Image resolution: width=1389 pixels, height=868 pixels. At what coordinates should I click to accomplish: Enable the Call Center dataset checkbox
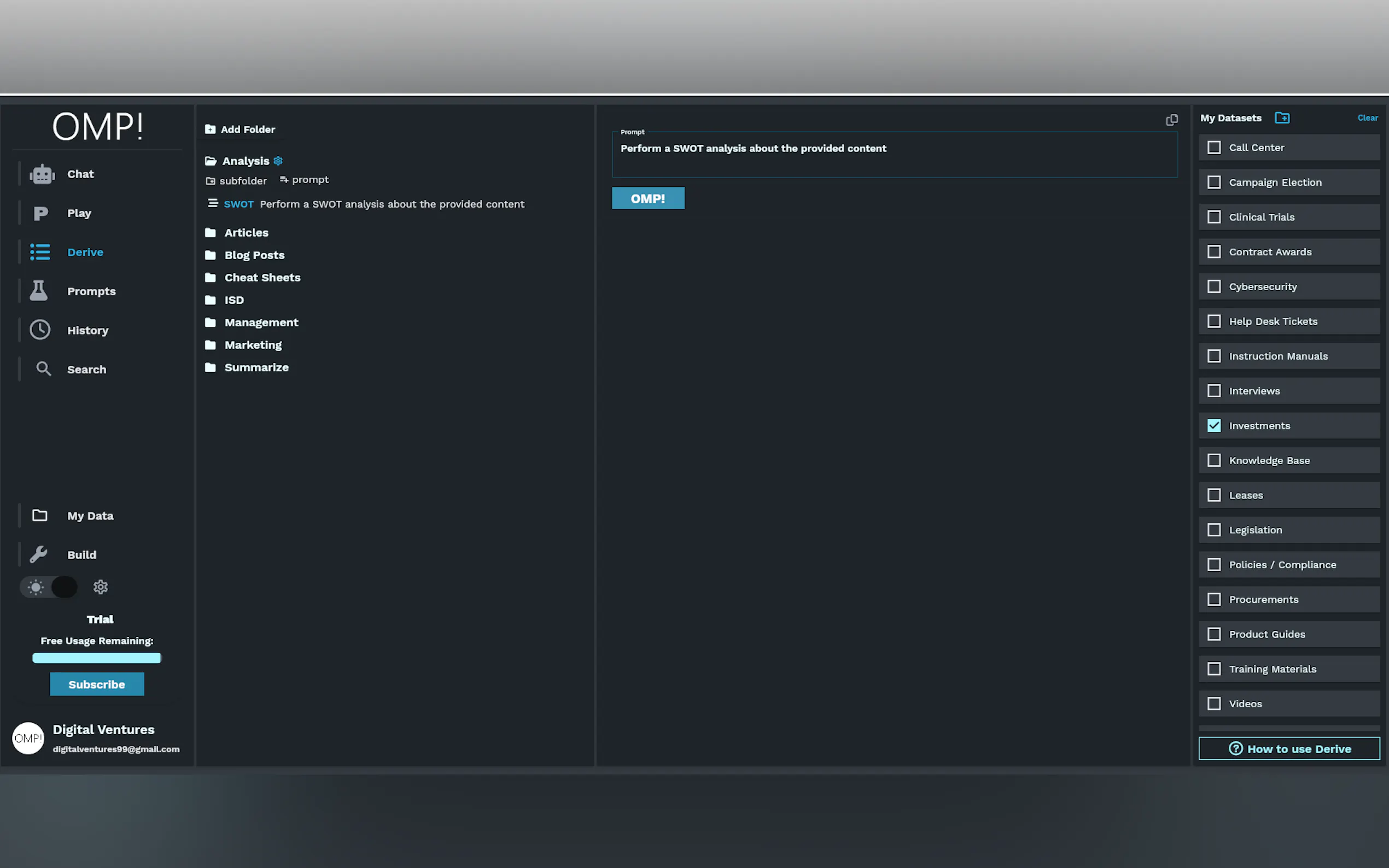pos(1214,148)
